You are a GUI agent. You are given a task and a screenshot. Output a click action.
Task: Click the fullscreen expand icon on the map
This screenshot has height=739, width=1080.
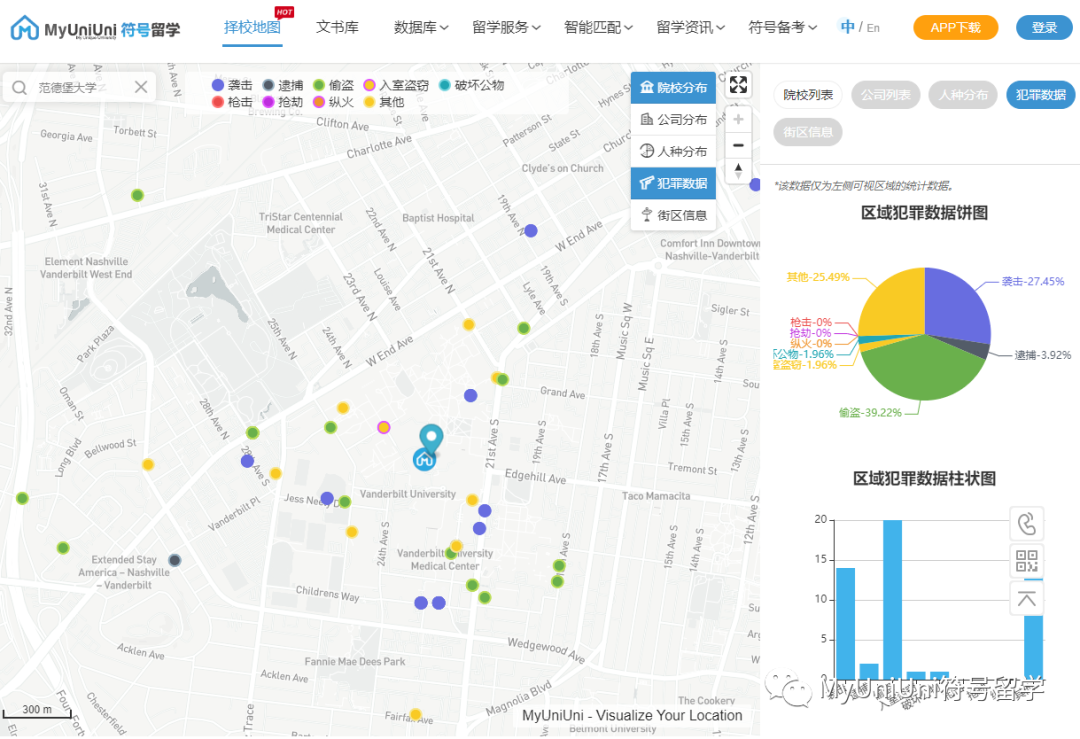[x=738, y=85]
